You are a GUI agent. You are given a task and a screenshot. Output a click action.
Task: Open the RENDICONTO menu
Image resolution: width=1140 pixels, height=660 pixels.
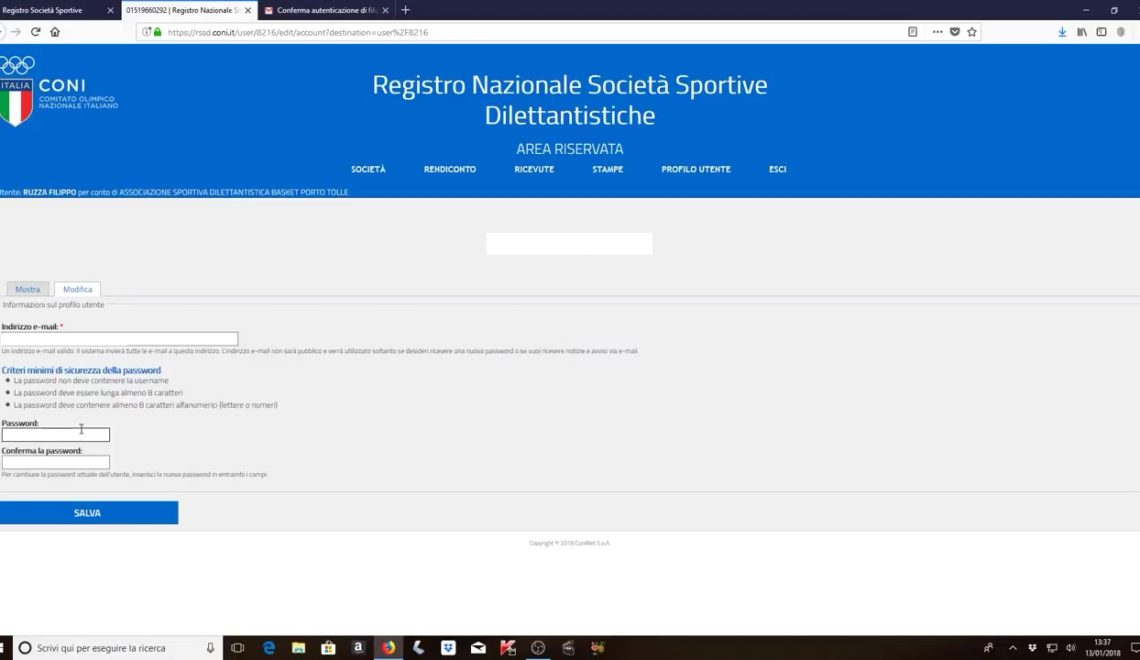coord(450,169)
